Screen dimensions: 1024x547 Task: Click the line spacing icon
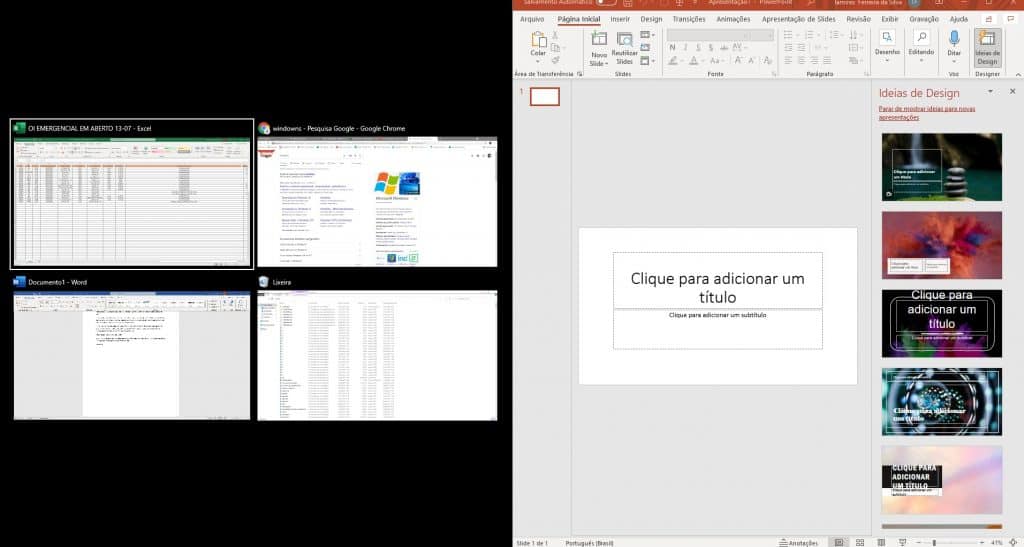[834, 35]
